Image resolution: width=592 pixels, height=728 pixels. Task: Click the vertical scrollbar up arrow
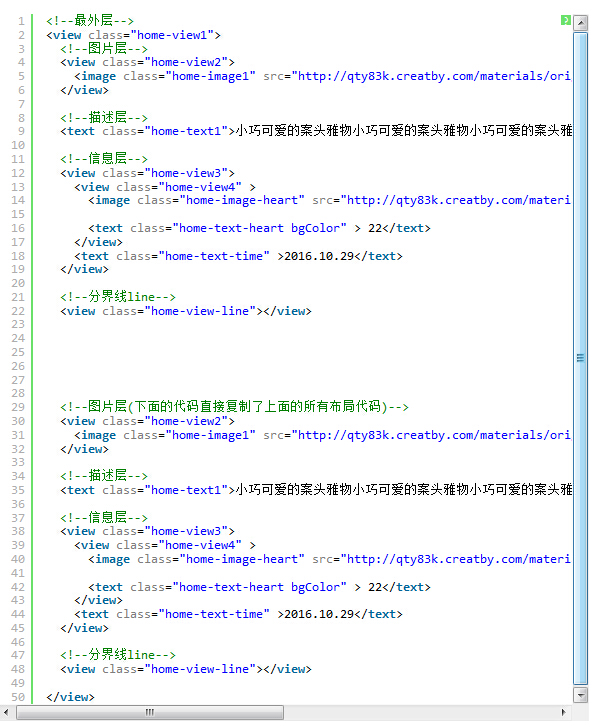pyautogui.click(x=580, y=22)
